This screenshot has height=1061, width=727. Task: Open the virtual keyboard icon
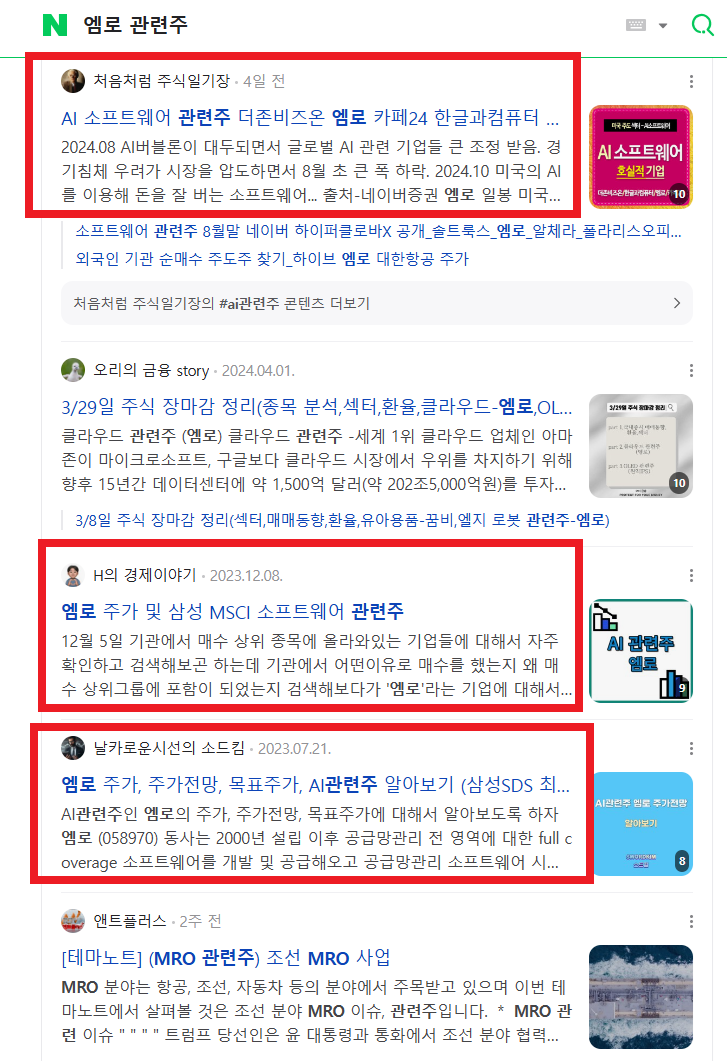tap(636, 25)
